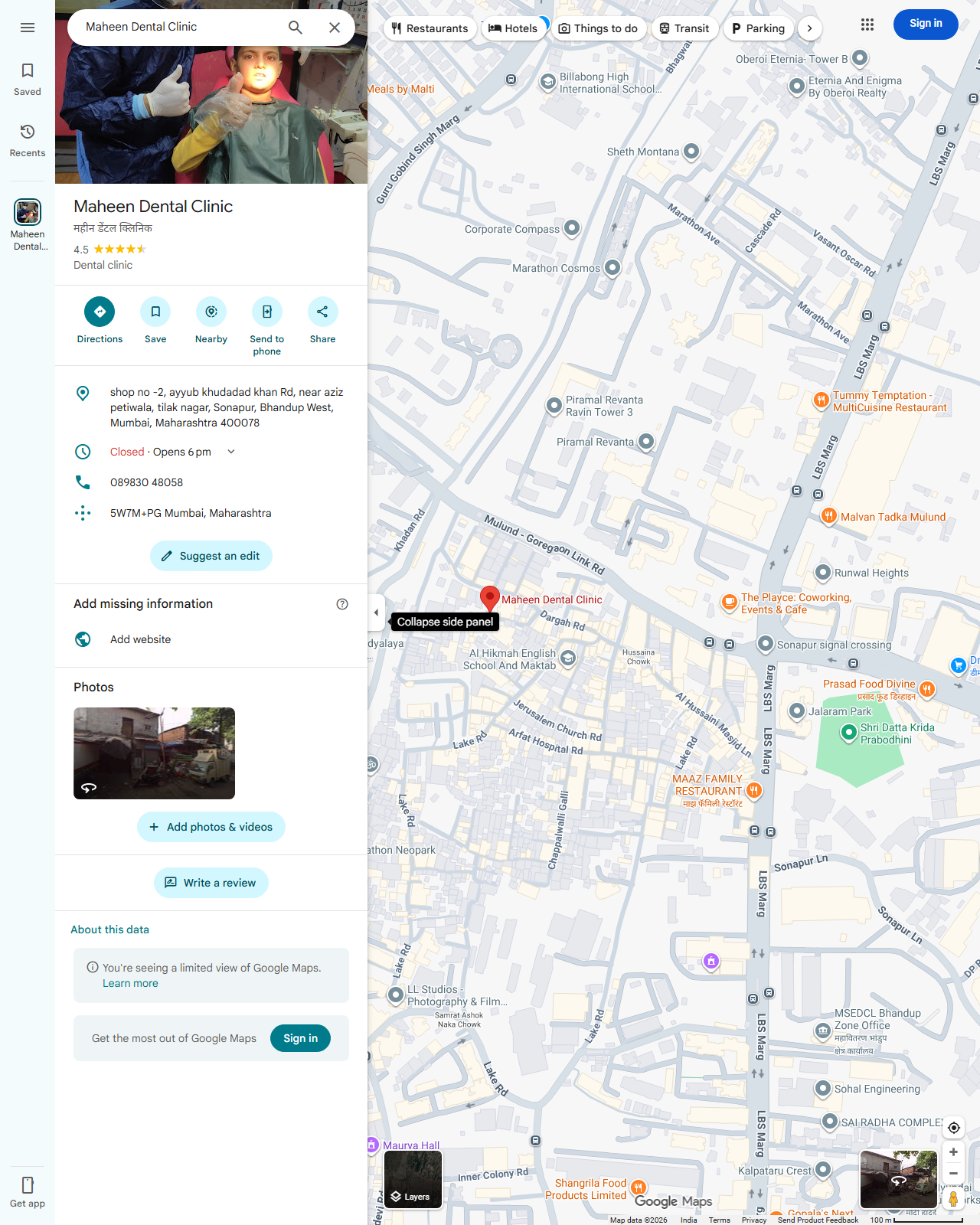The image size is (980, 1225).
Task: Send place to phone
Action: click(x=267, y=326)
